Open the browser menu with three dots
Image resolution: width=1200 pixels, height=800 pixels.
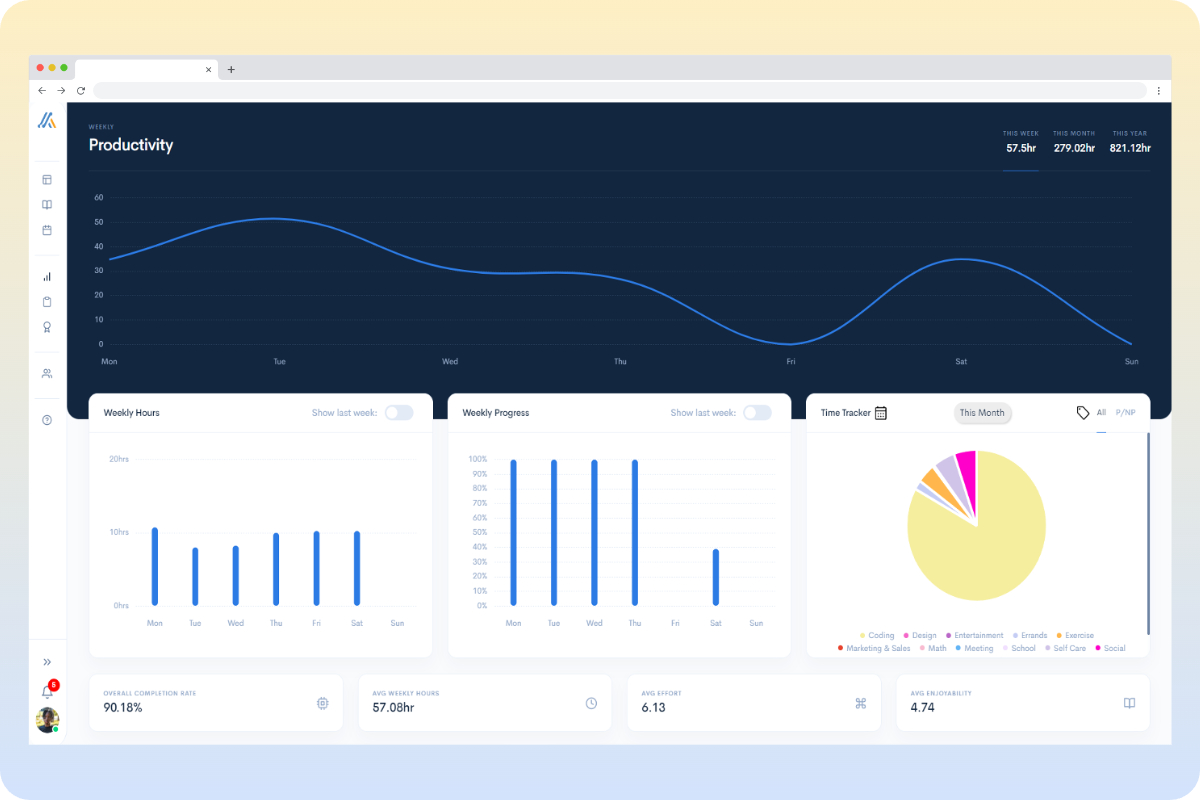pyautogui.click(x=1158, y=90)
